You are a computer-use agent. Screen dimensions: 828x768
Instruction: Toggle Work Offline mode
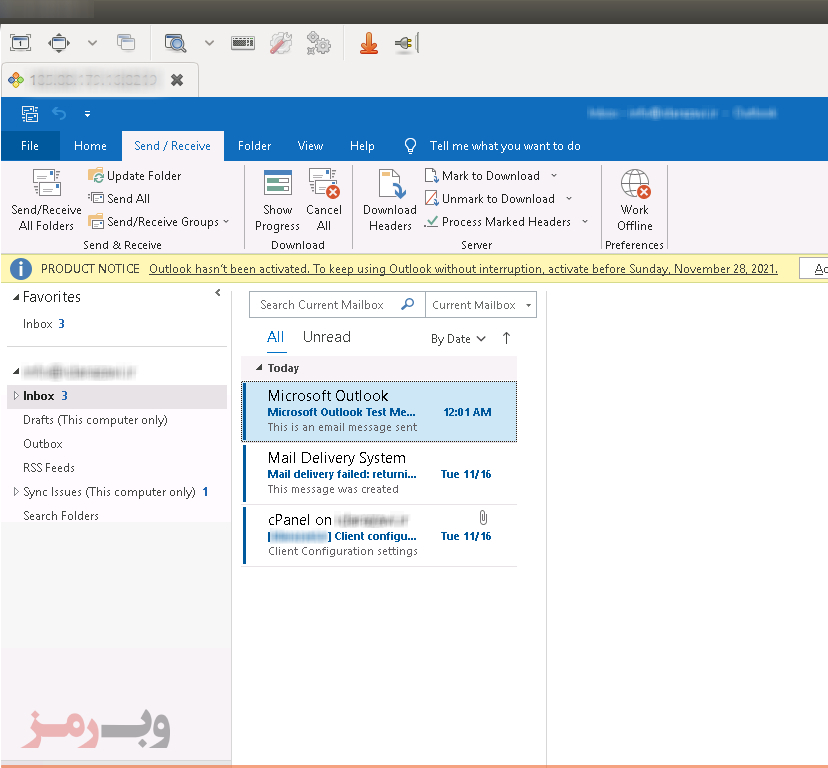(635, 201)
